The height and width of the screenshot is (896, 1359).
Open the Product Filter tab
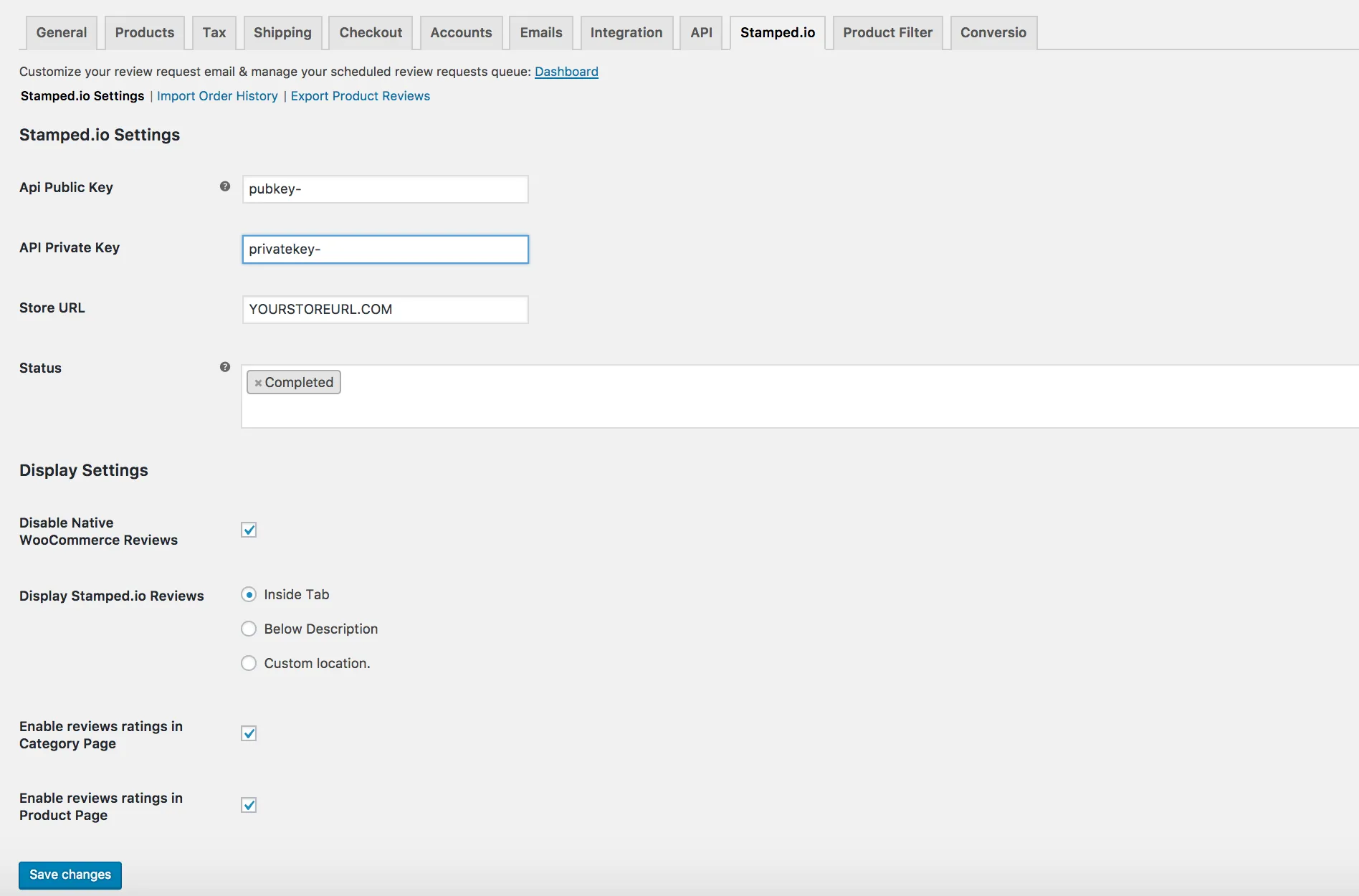[x=887, y=33]
